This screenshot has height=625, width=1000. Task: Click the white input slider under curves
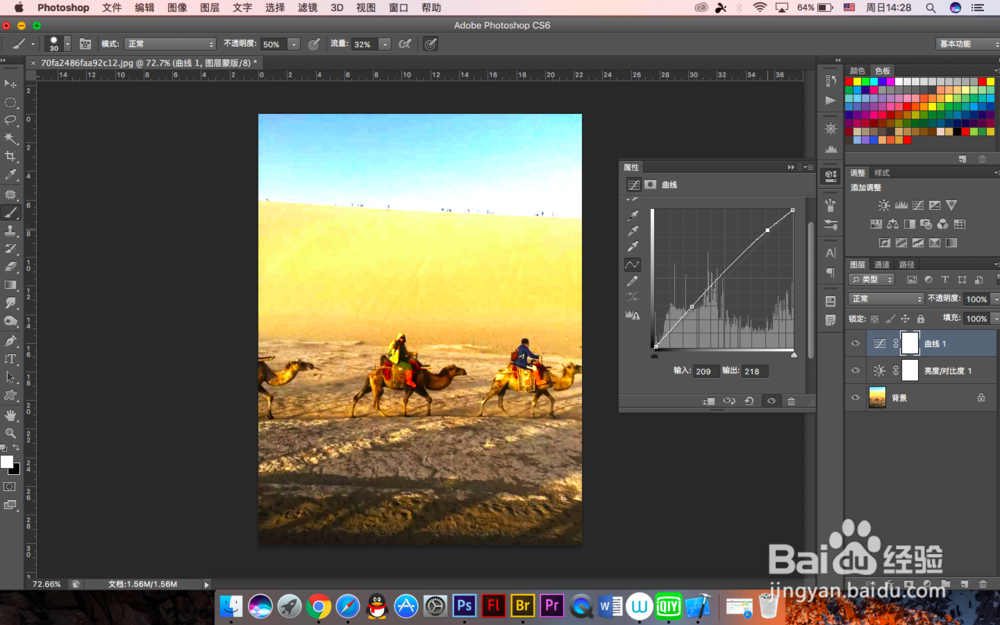click(x=794, y=355)
